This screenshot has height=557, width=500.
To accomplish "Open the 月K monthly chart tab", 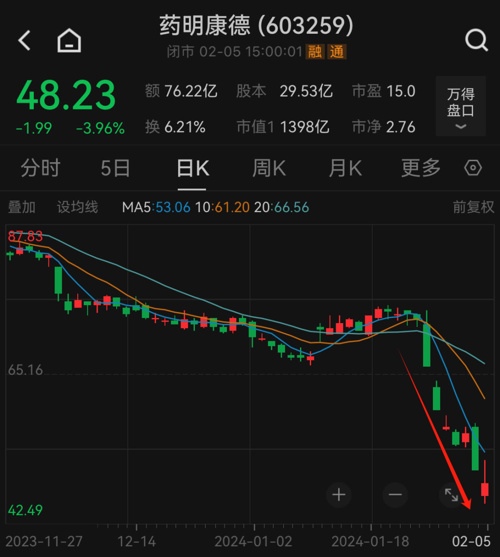I will click(345, 168).
